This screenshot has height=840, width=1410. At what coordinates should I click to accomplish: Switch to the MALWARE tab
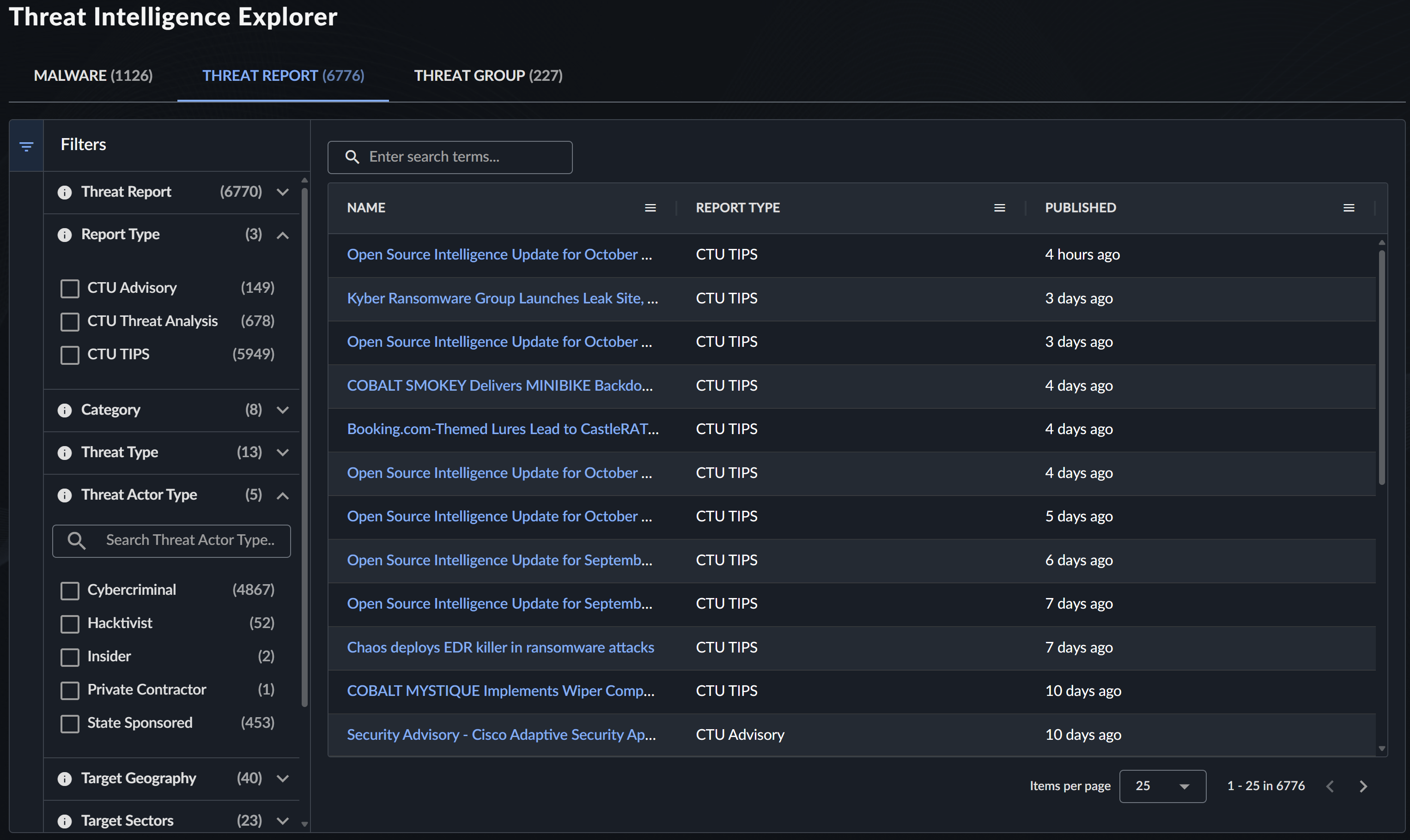point(93,75)
